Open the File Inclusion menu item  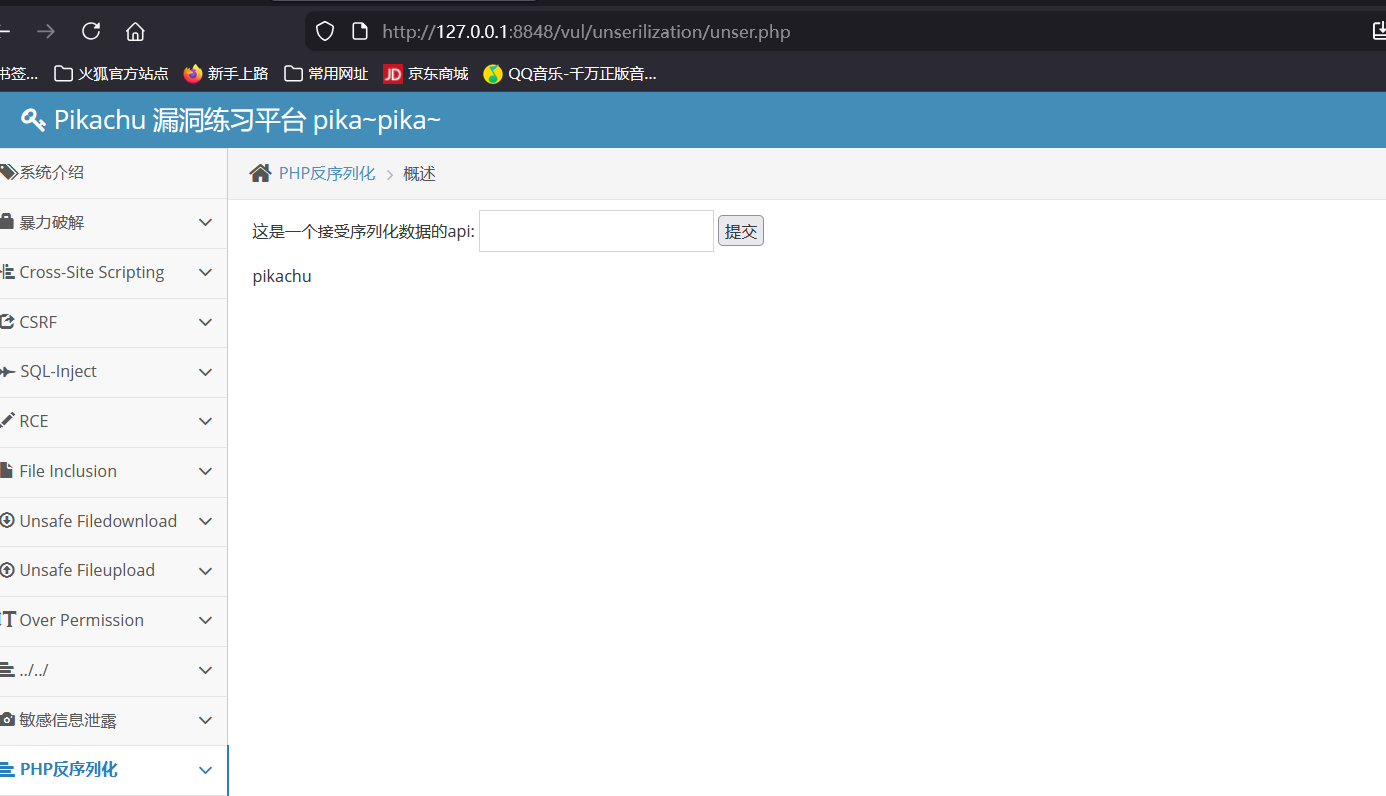pyautogui.click(x=68, y=471)
